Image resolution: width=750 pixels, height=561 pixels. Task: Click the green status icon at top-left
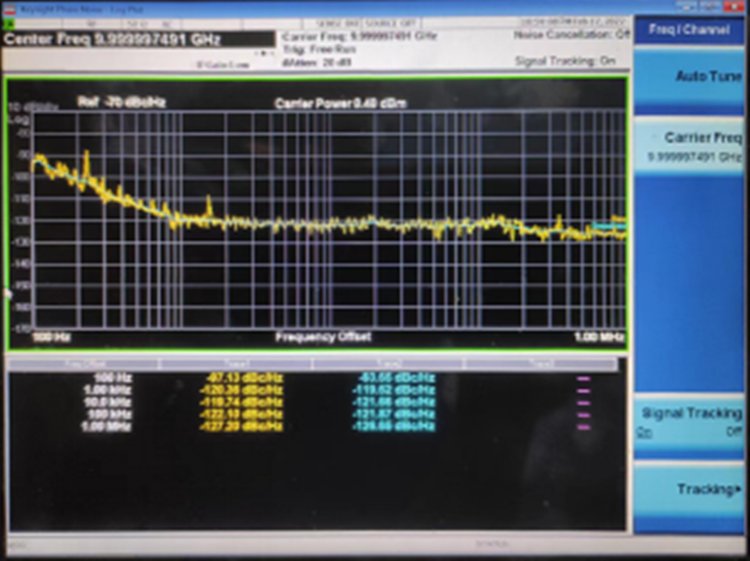11,22
